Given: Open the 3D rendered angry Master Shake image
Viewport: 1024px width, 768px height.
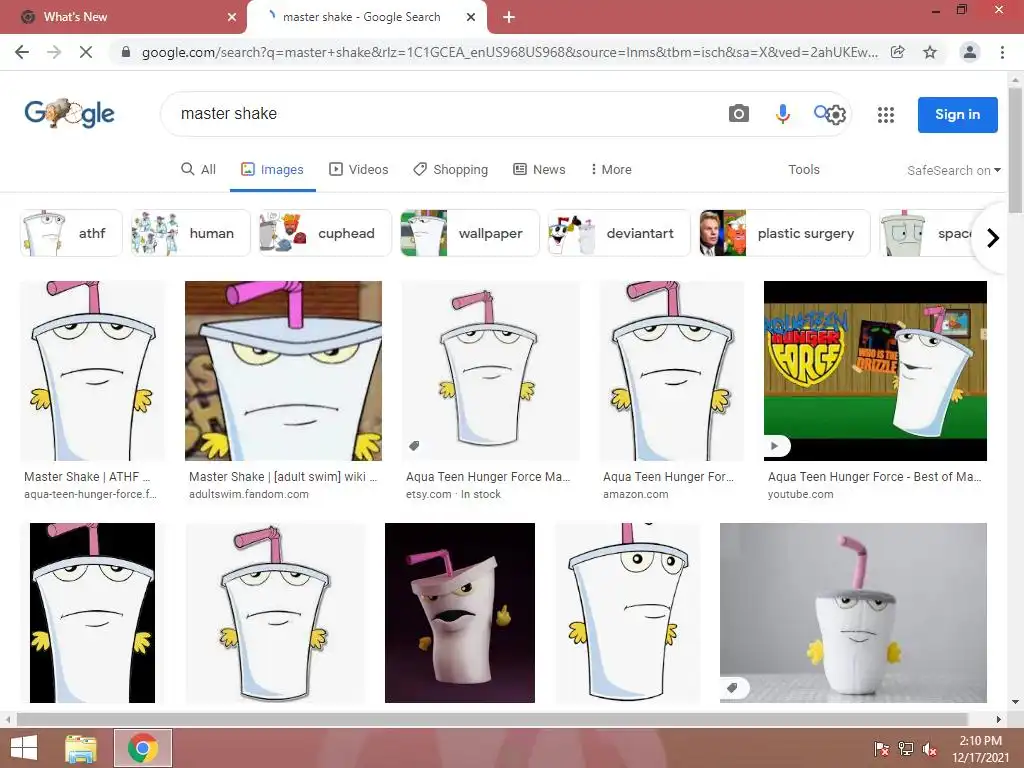Looking at the screenshot, I should pos(460,613).
